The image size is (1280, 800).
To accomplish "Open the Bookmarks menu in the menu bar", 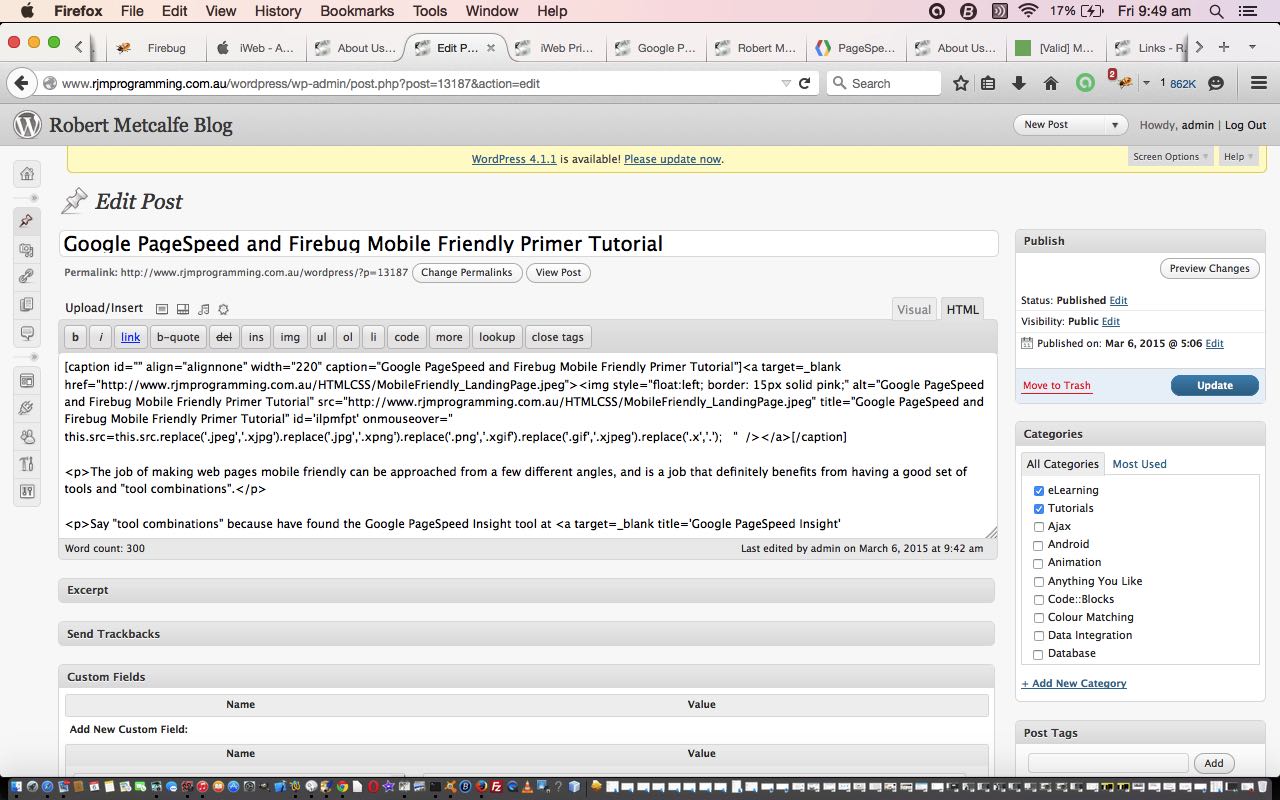I will pyautogui.click(x=357, y=11).
